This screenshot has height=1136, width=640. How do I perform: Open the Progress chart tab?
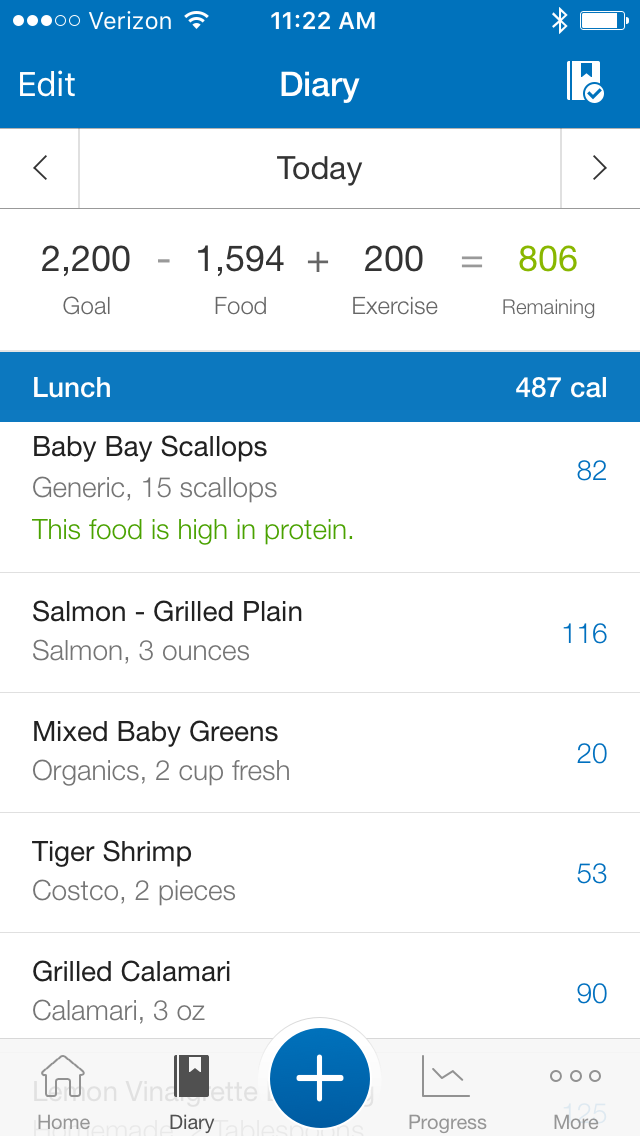coord(447,1090)
